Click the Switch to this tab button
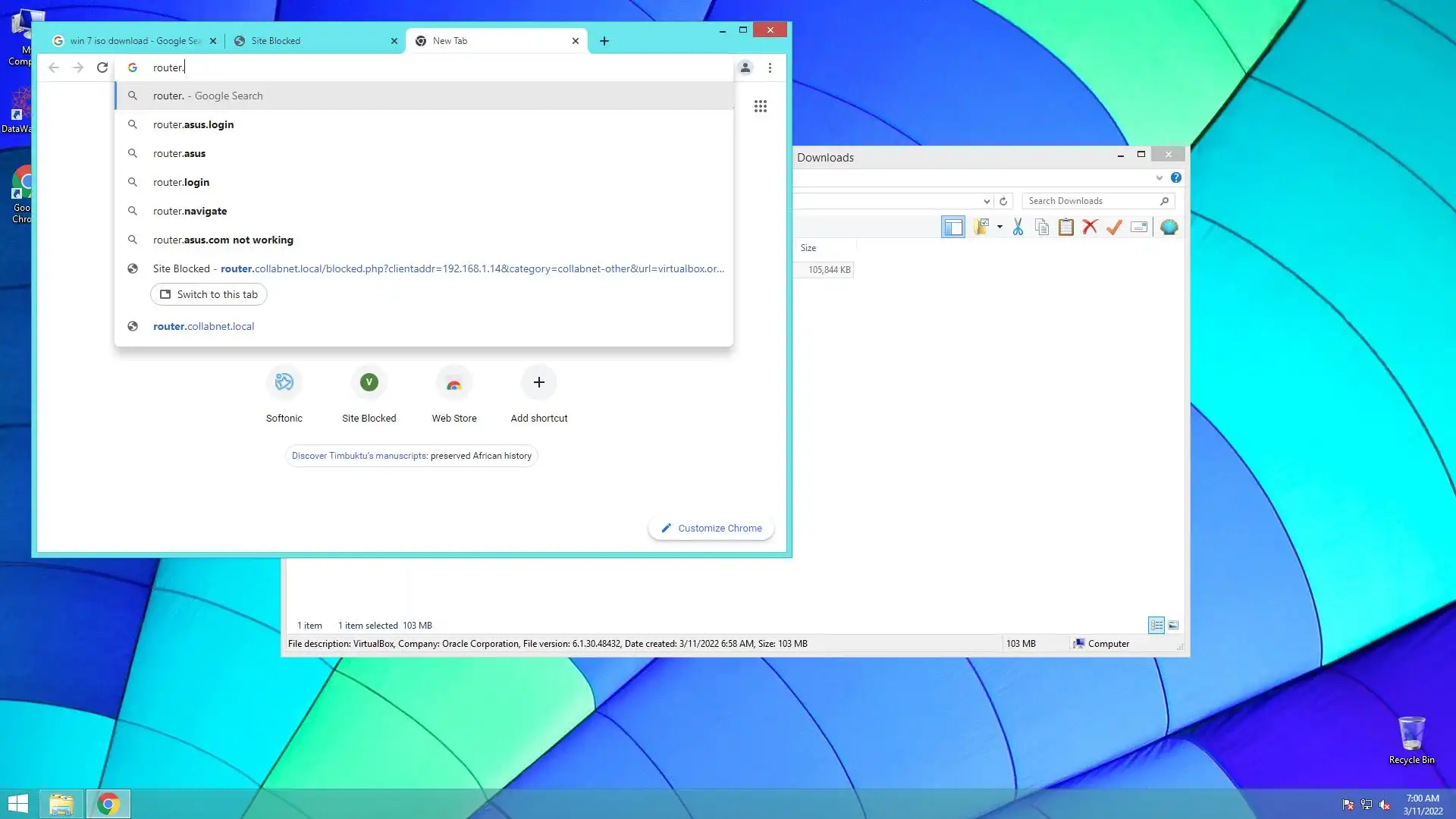The image size is (1456, 819). 209,294
